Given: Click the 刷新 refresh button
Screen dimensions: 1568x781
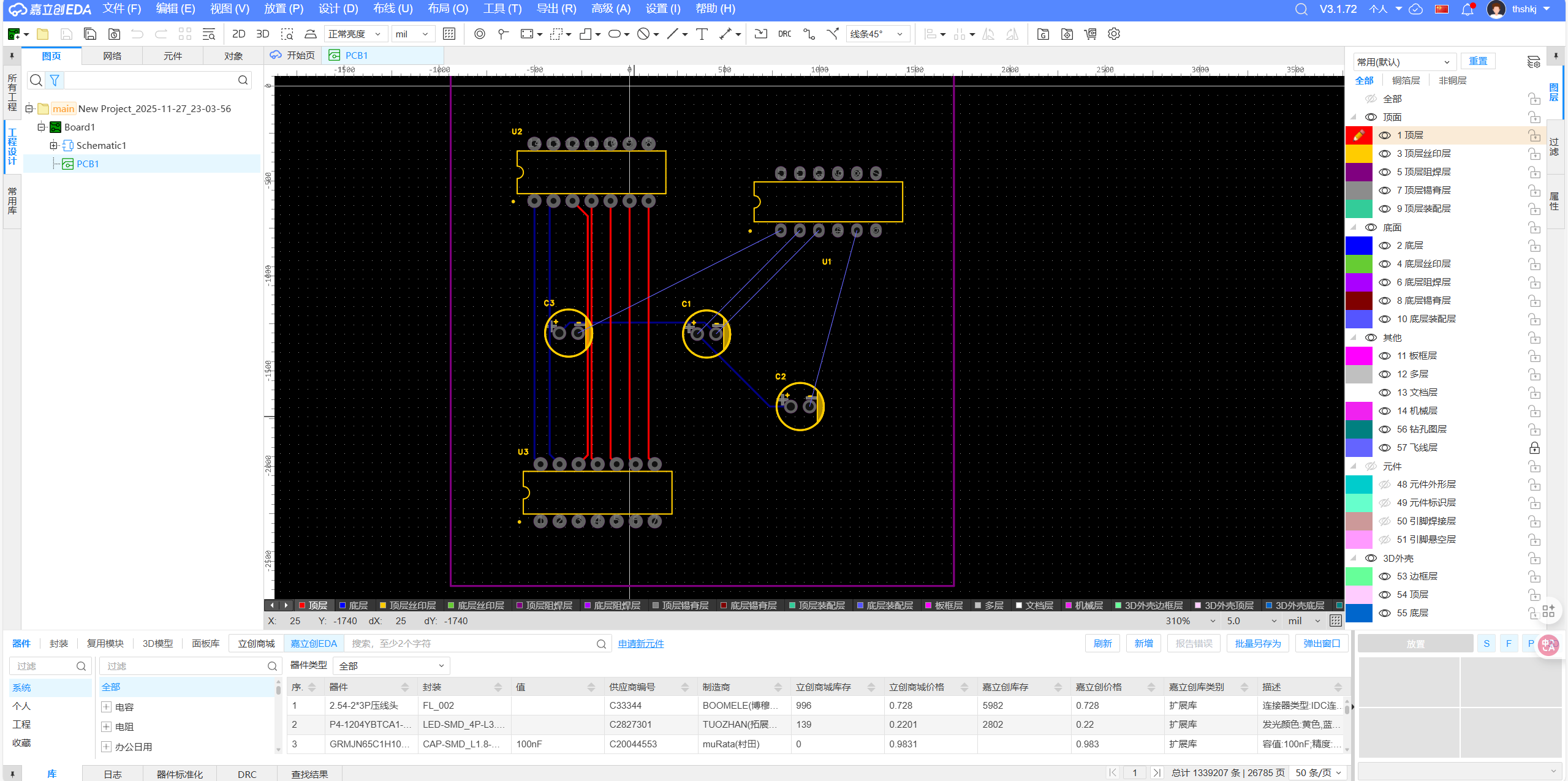Looking at the screenshot, I should pos(1102,643).
